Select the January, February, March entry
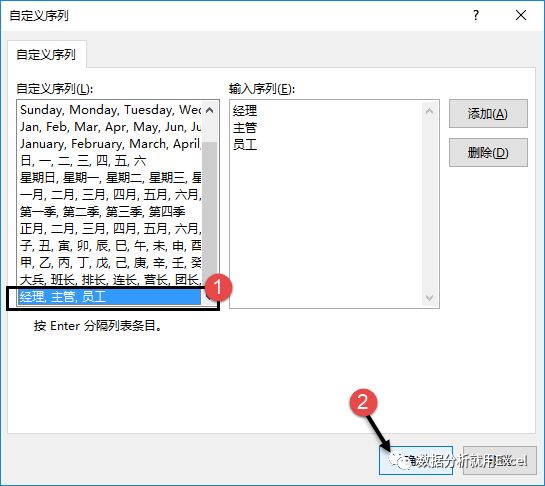Viewport: 545px width, 486px height. pyautogui.click(x=110, y=144)
